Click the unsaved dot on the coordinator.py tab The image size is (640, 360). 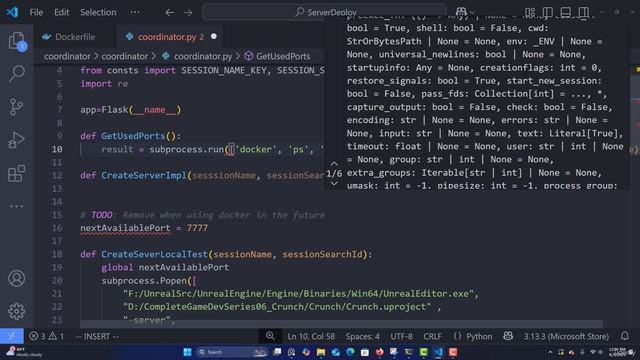(x=213, y=36)
